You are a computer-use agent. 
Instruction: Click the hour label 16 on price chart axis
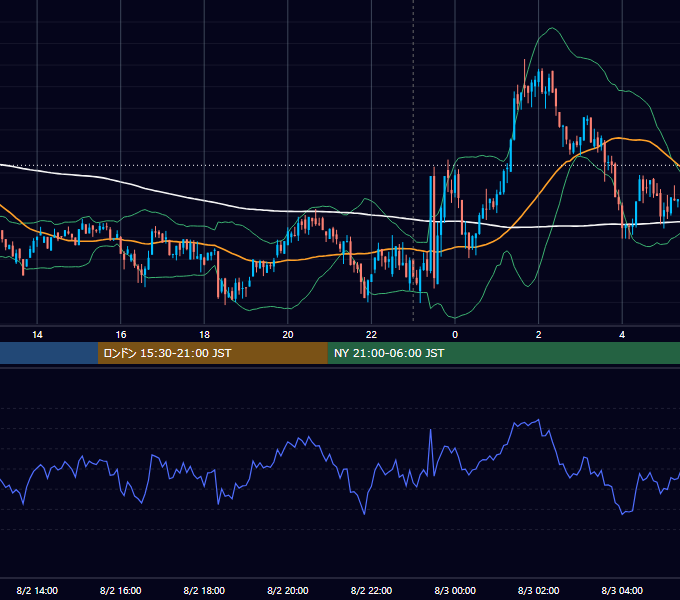121,335
